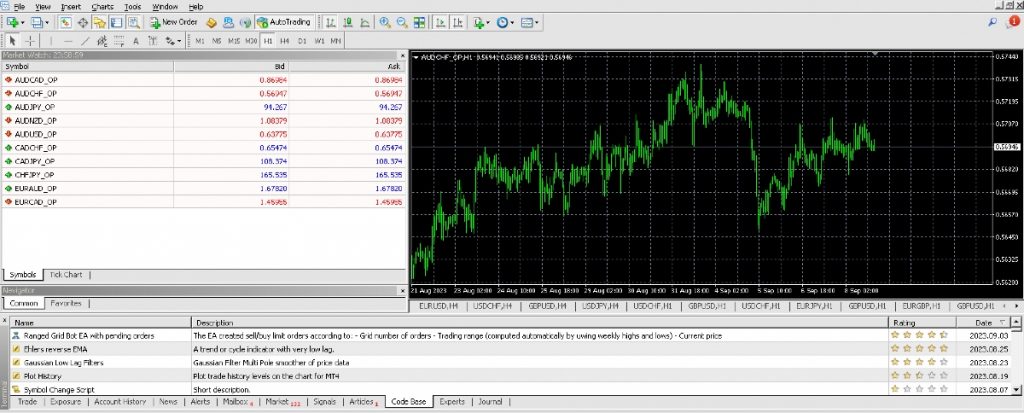Open the Indicators list dropdown
Image resolution: width=1024 pixels, height=413 pixels.
(x=481, y=22)
